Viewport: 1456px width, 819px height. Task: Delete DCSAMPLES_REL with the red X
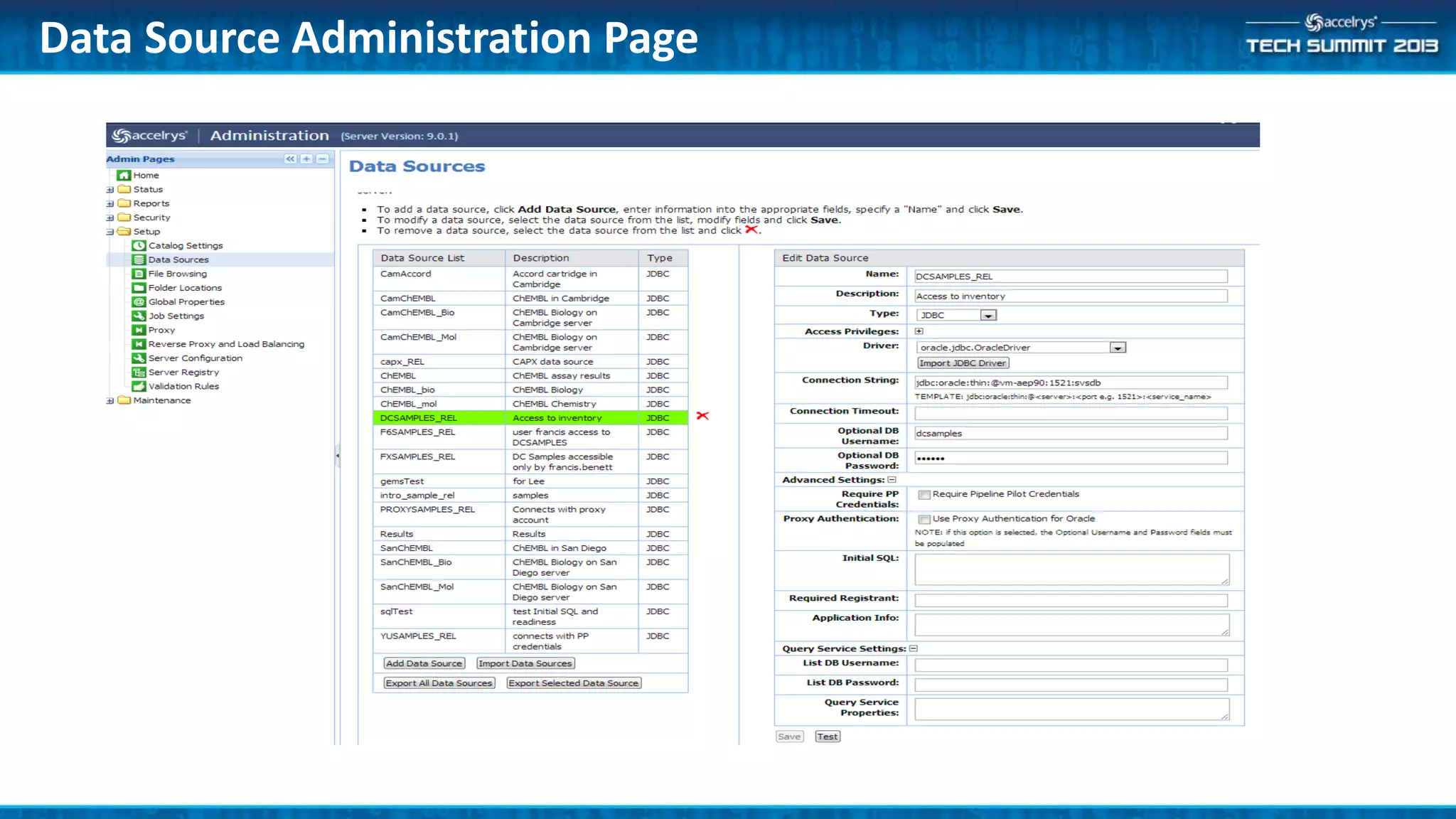pyautogui.click(x=702, y=416)
